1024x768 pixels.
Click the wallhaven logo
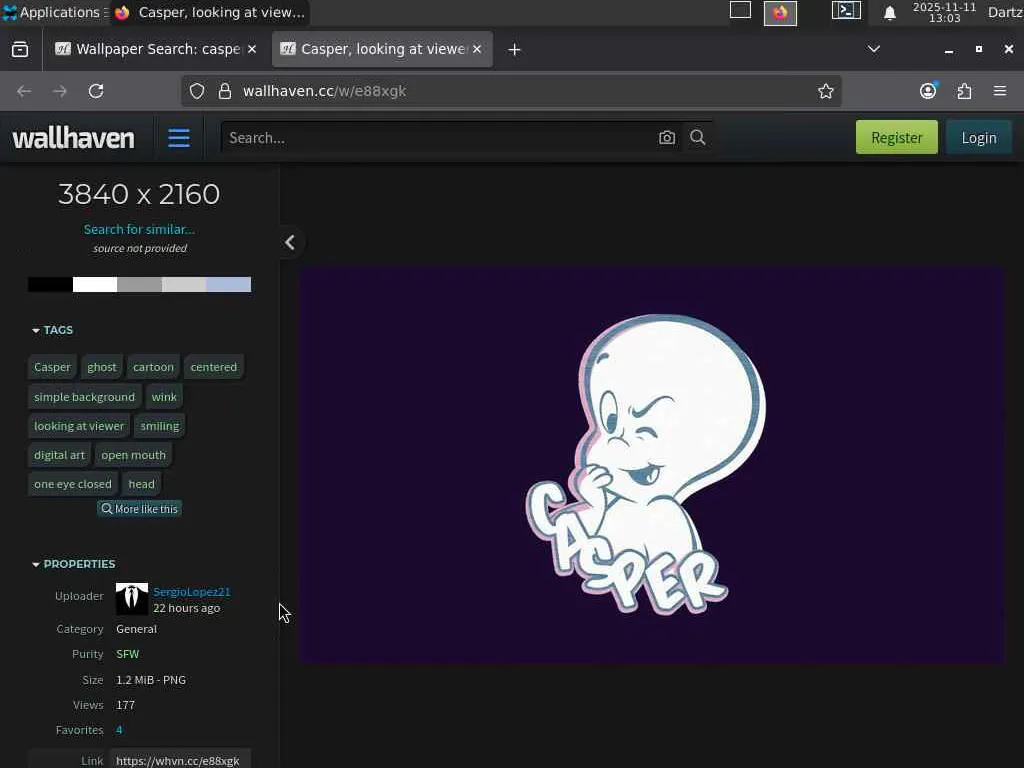74,138
